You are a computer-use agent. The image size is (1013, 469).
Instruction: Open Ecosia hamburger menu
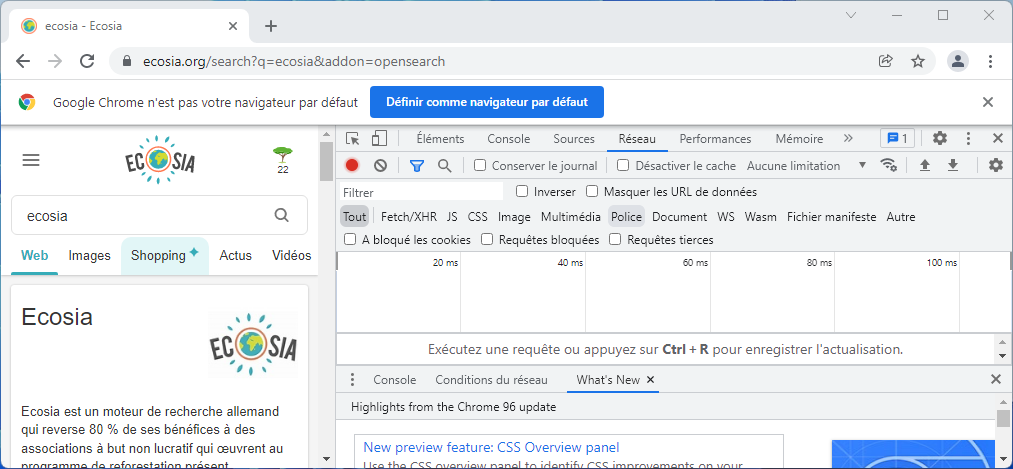(x=31, y=160)
